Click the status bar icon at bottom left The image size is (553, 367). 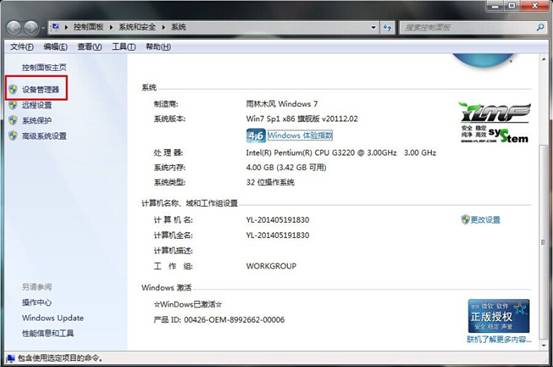[x=11, y=358]
